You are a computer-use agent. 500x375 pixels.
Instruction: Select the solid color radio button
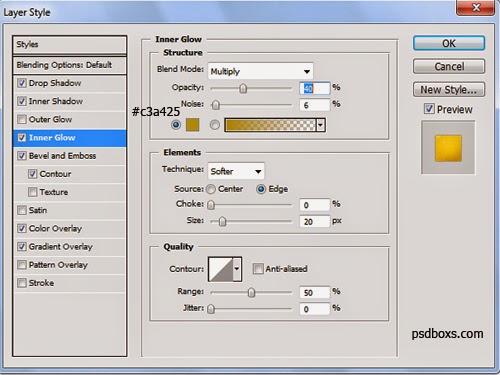click(176, 125)
